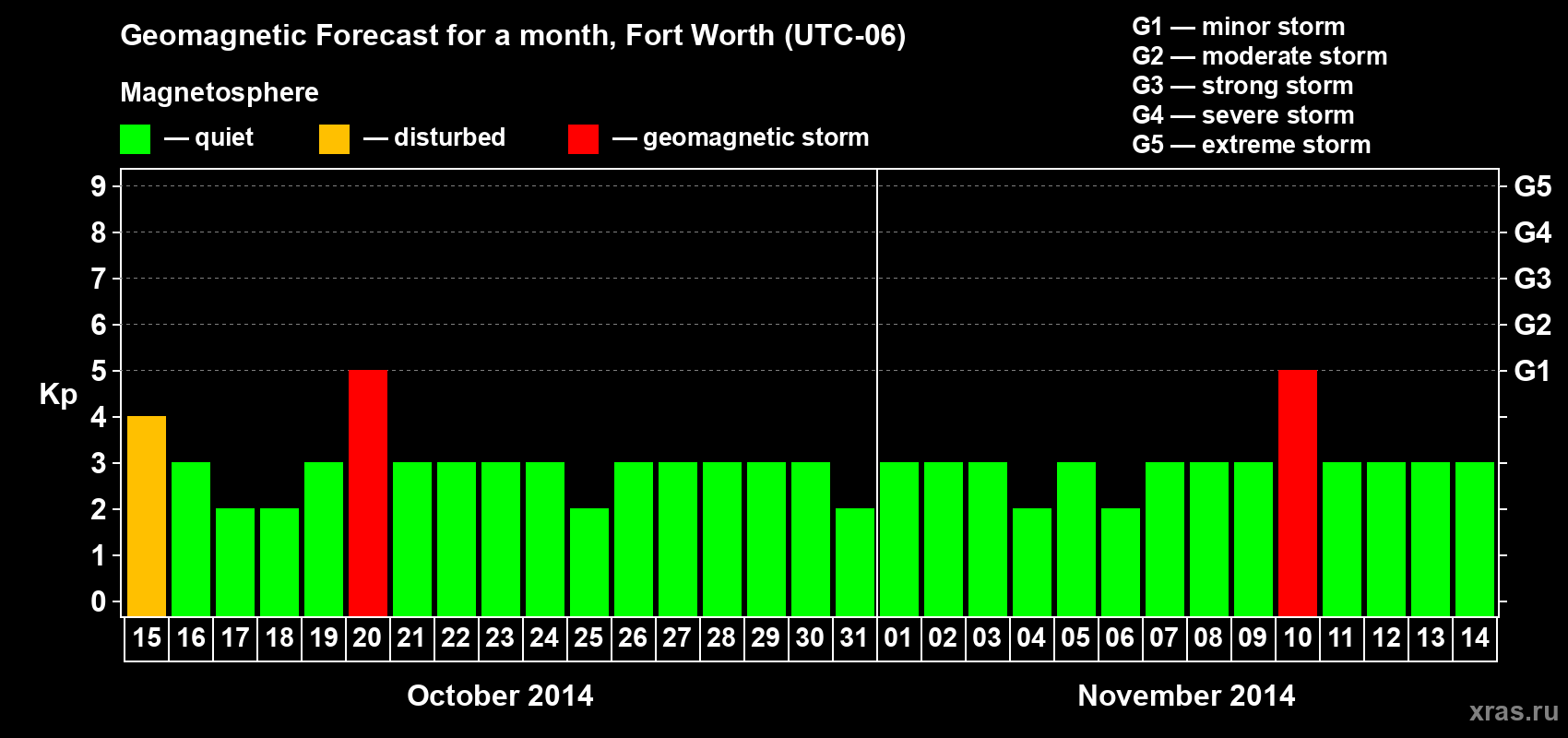Select the red storm bar for October 20

click(368, 493)
